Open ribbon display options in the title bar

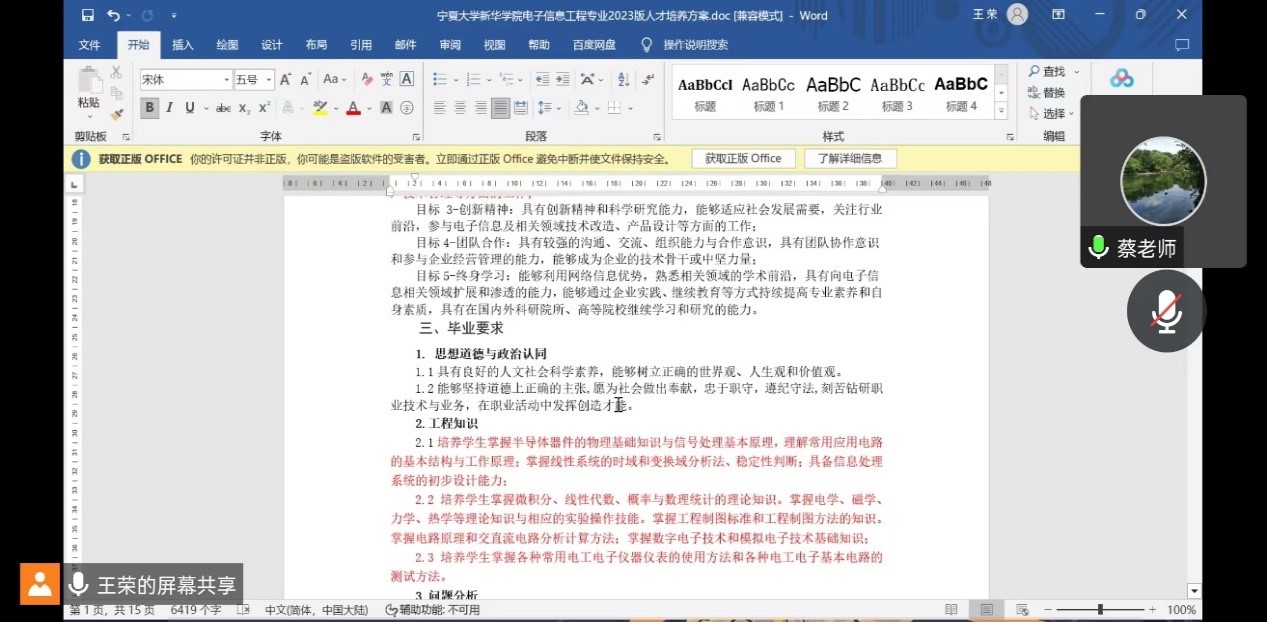(x=1059, y=15)
